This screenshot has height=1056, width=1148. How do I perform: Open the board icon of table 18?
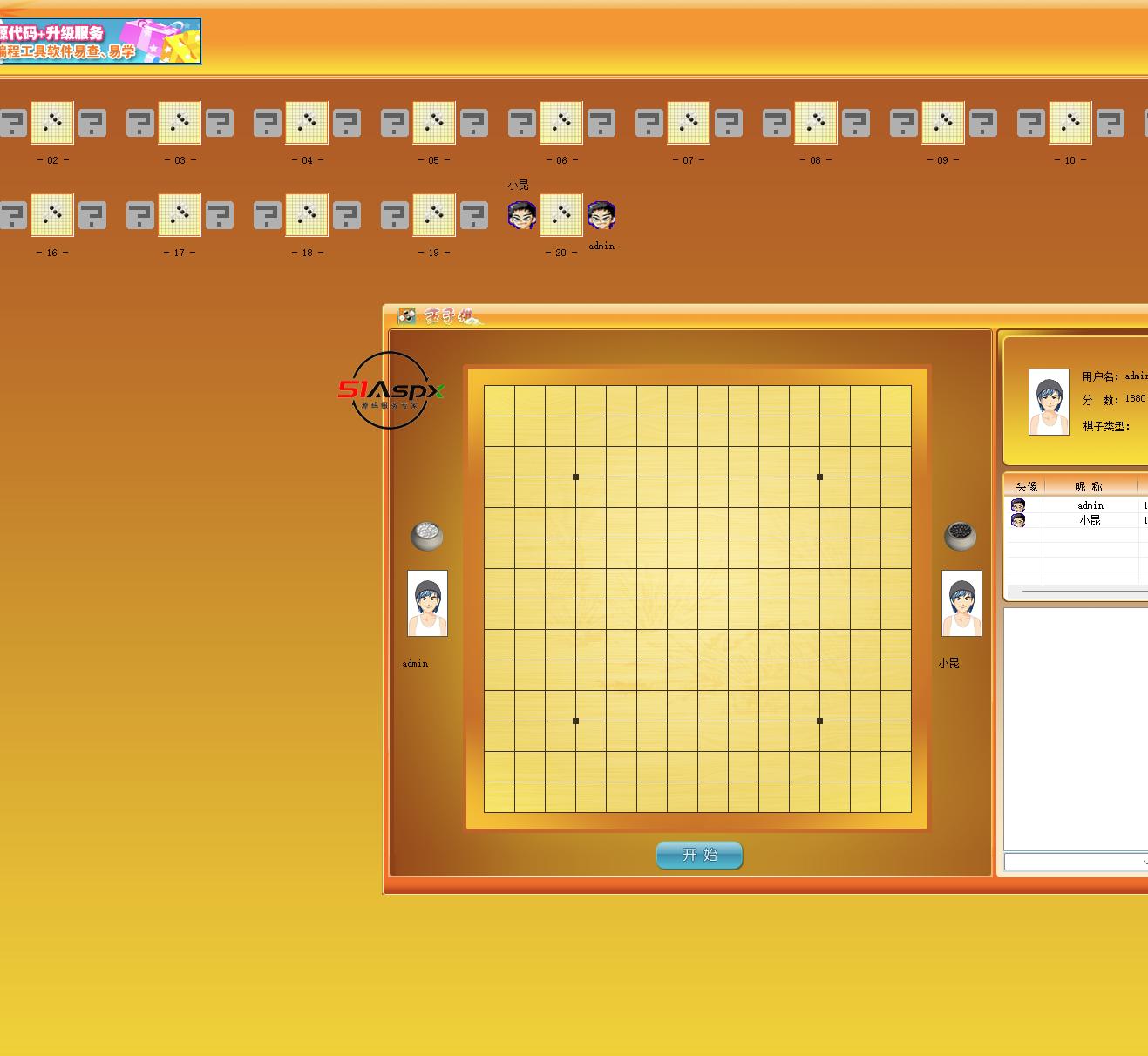pyautogui.click(x=307, y=215)
